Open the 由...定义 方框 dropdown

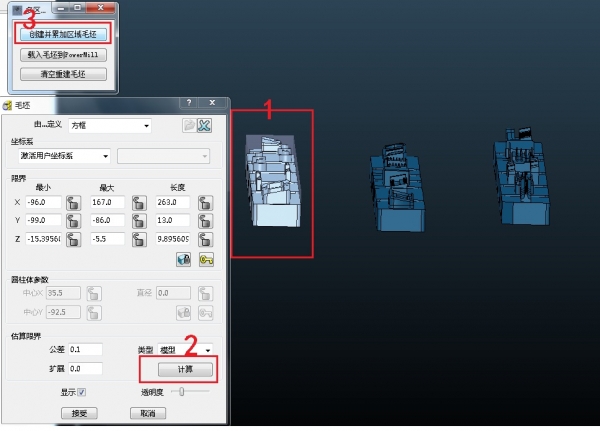click(110, 126)
